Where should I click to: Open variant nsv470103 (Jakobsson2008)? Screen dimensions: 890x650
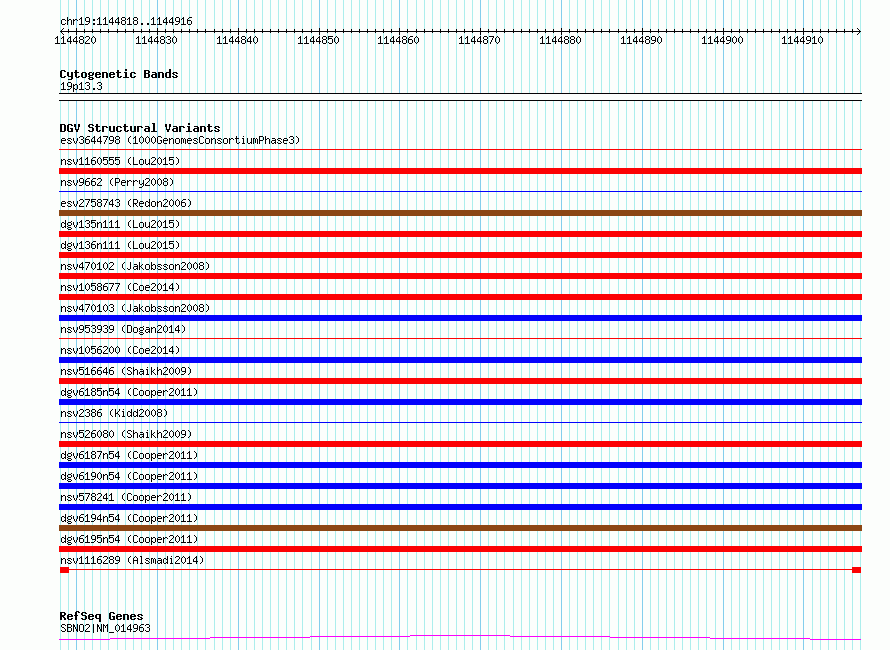[135, 308]
